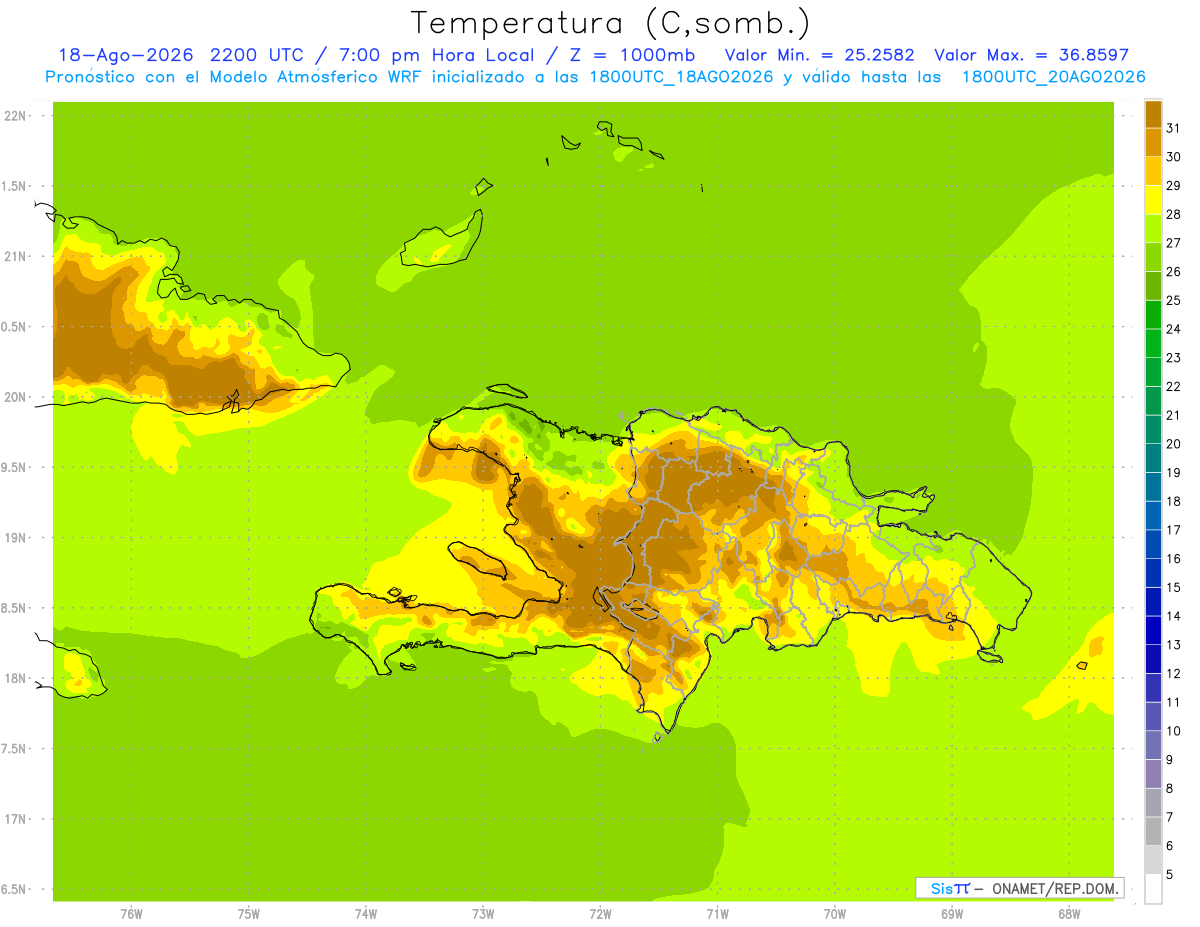Image resolution: width=1200 pixels, height=927 pixels.
Task: Click the 'ONAMET/REP.DOM.' credit label
Action: tap(1056, 888)
